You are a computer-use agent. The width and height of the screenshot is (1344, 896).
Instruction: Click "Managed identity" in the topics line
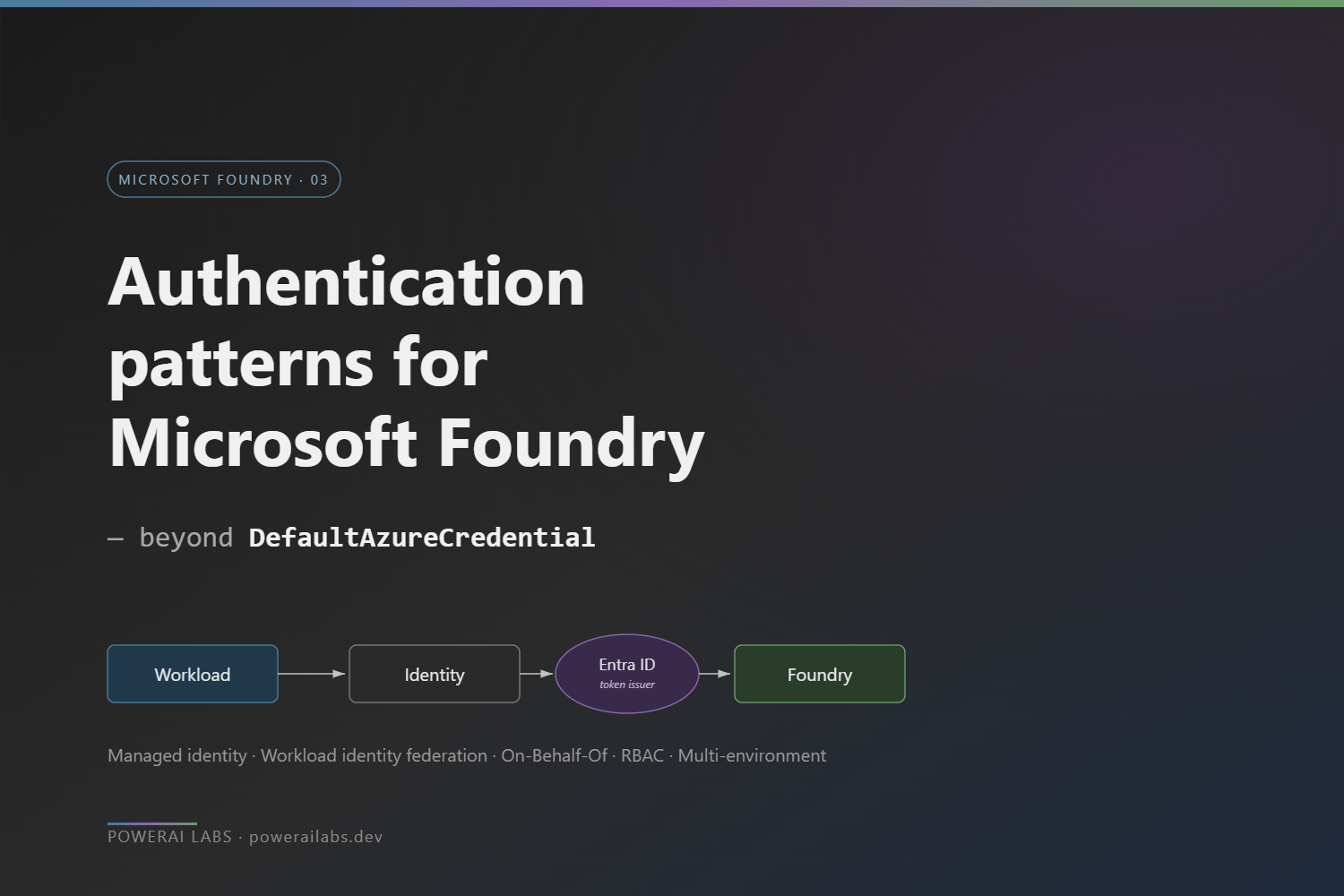(x=177, y=755)
